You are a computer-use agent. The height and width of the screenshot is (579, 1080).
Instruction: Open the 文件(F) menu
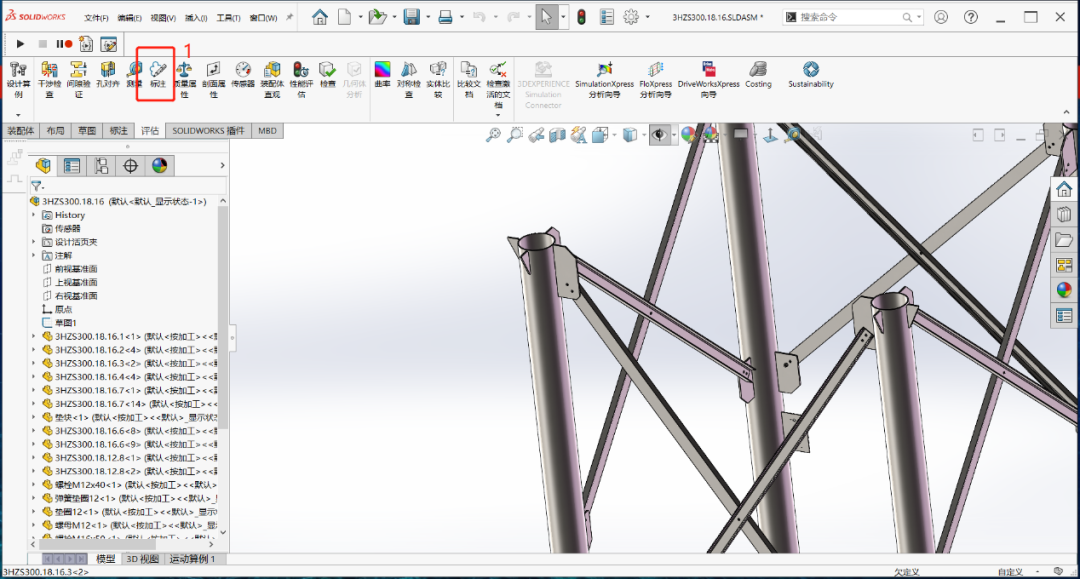pos(96,18)
